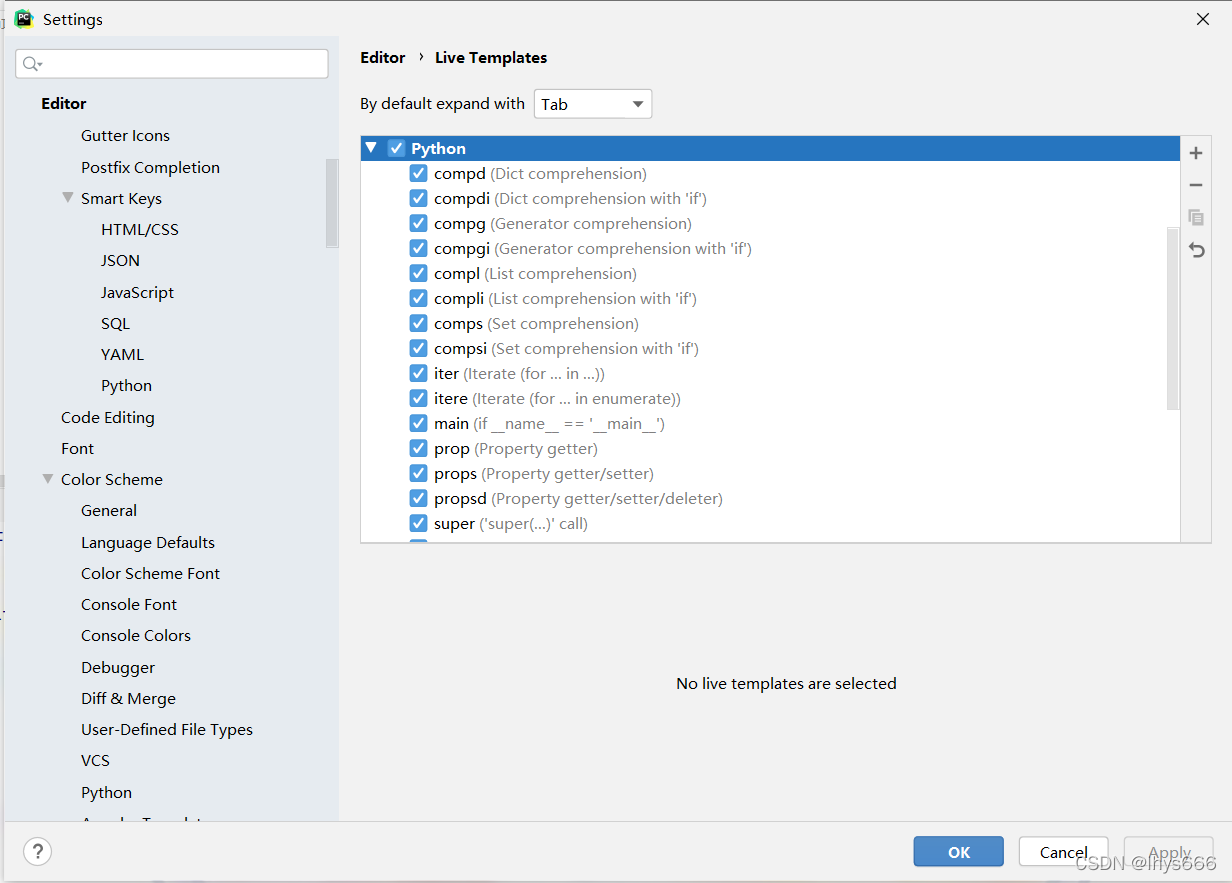Open User-Defined File Types settings

pos(167,729)
